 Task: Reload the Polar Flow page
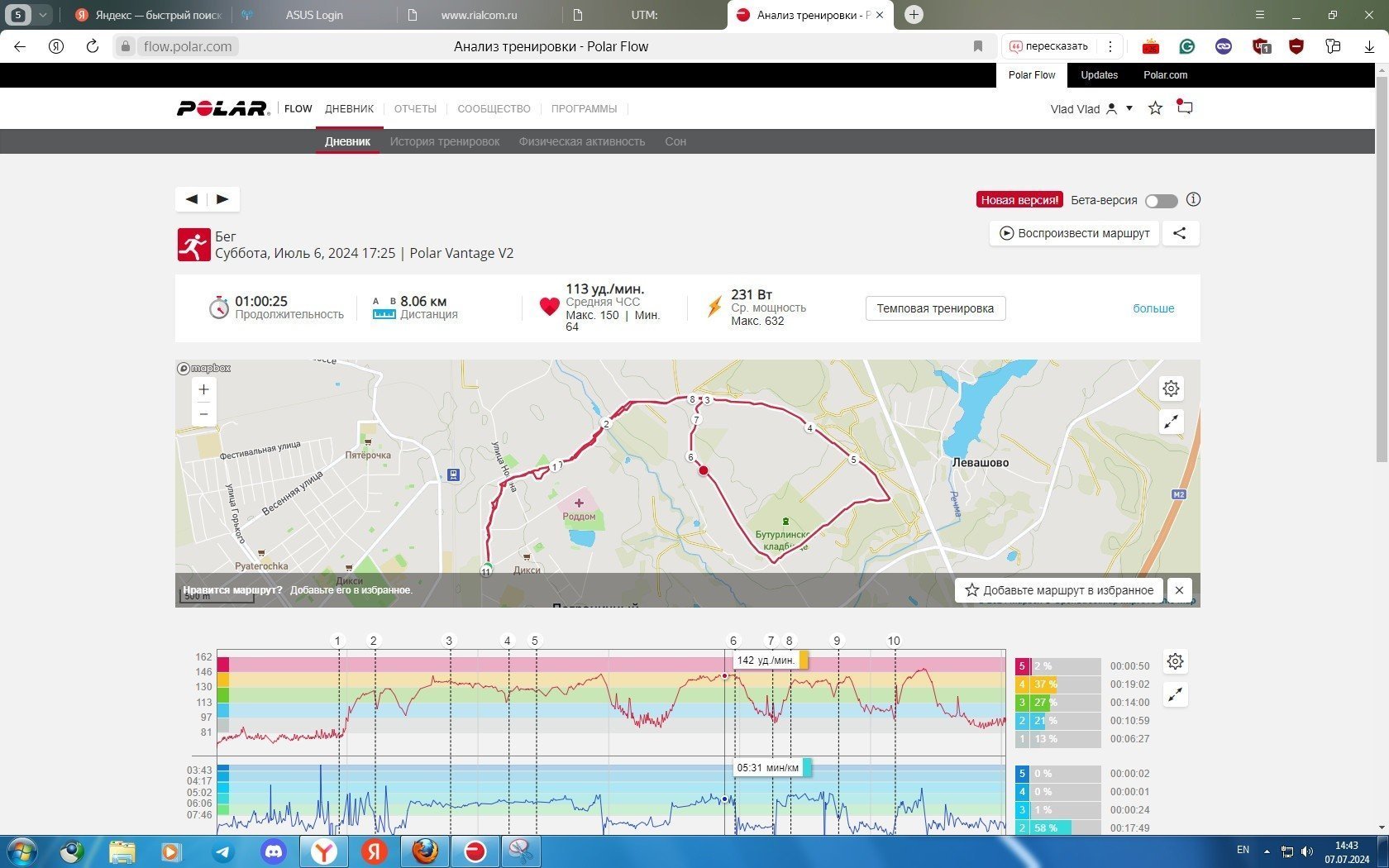point(92,46)
